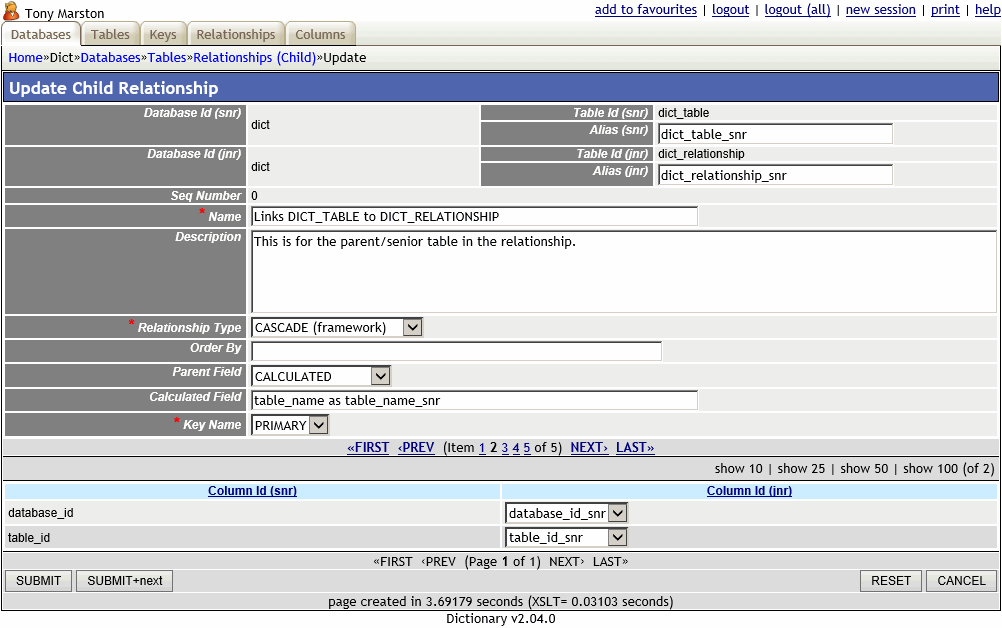
Task: Go to LAST» page of items
Action: point(634,447)
